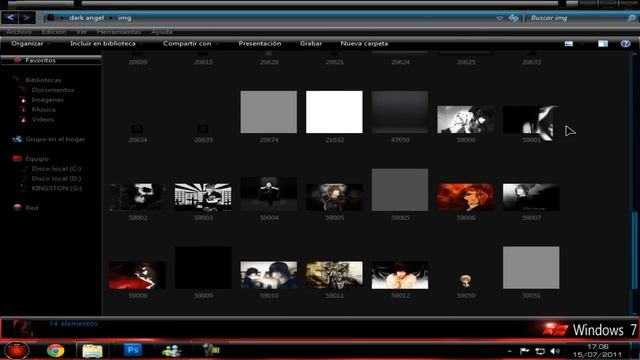Click the volume speaker tray icon
The image size is (640, 360).
click(554, 351)
